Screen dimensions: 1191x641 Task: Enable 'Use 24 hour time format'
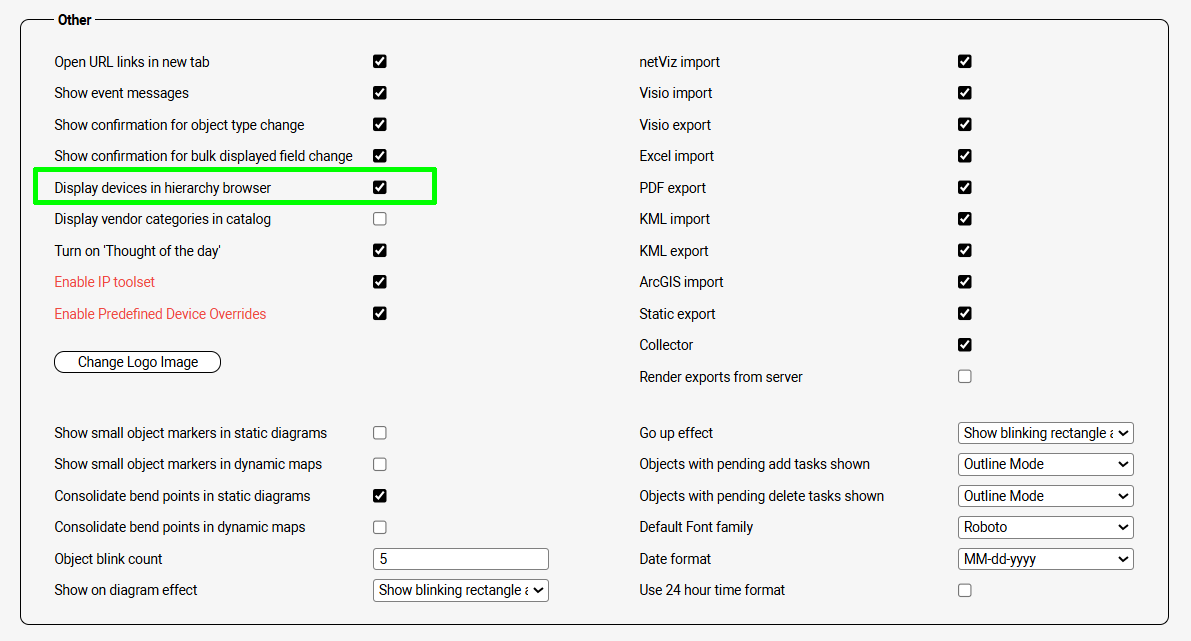(x=965, y=590)
